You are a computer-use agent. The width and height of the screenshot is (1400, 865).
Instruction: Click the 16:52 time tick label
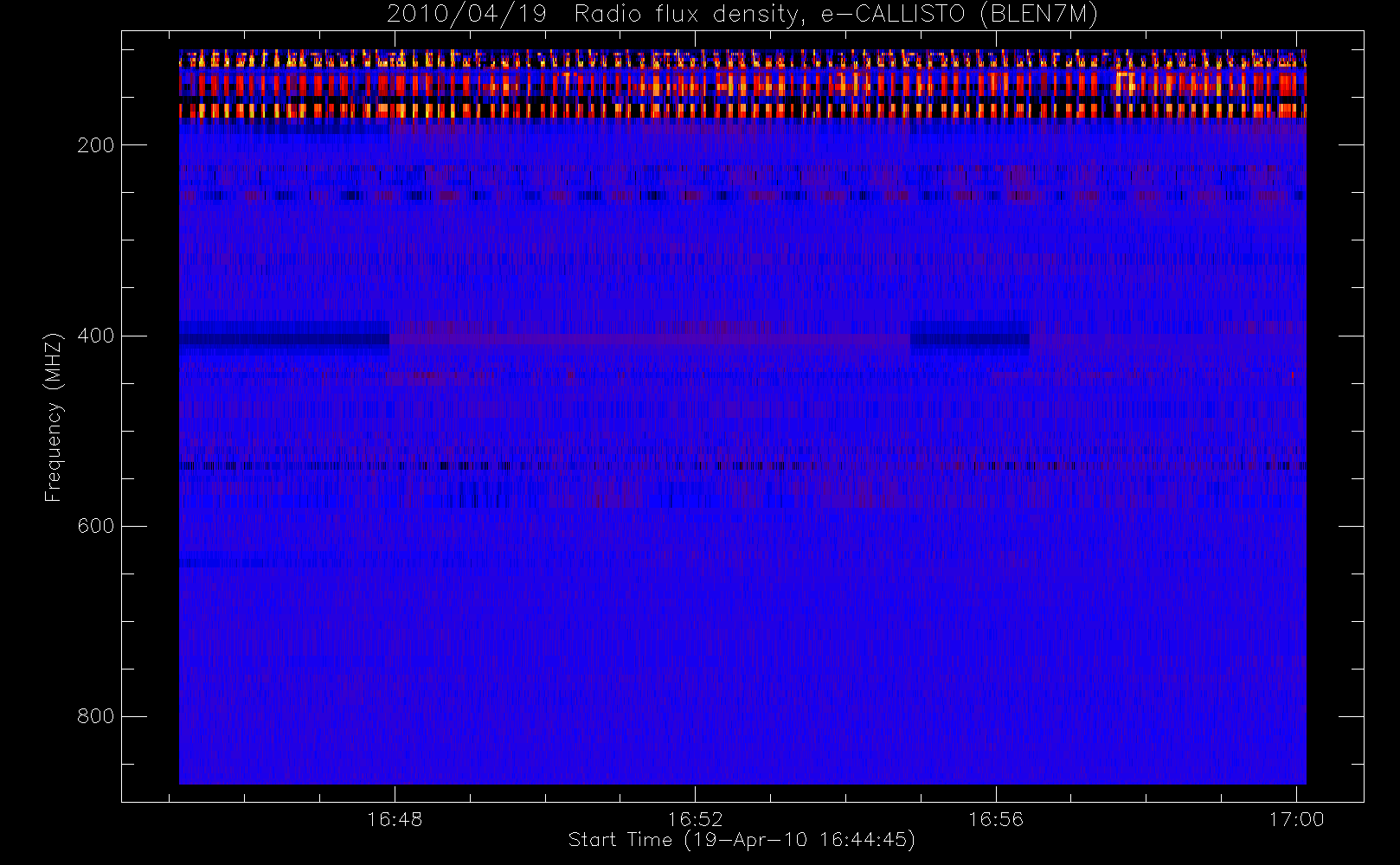[695, 819]
